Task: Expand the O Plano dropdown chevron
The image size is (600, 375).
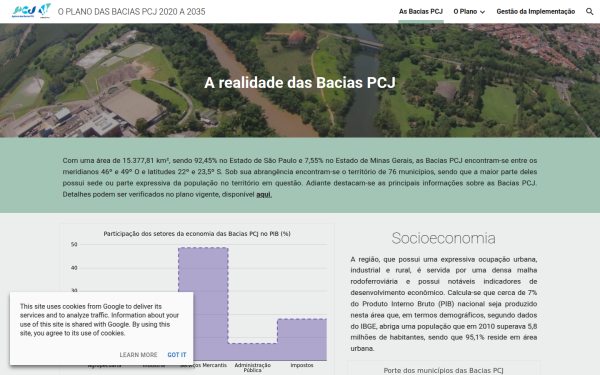Action: point(483,12)
